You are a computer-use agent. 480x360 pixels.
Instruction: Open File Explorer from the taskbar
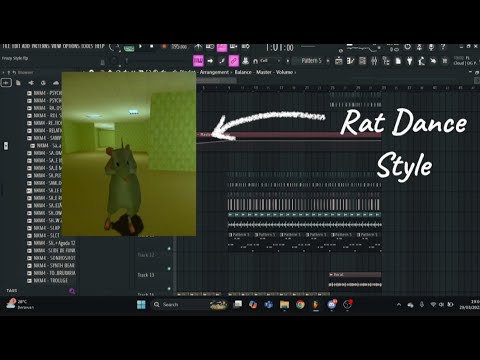coord(284,305)
